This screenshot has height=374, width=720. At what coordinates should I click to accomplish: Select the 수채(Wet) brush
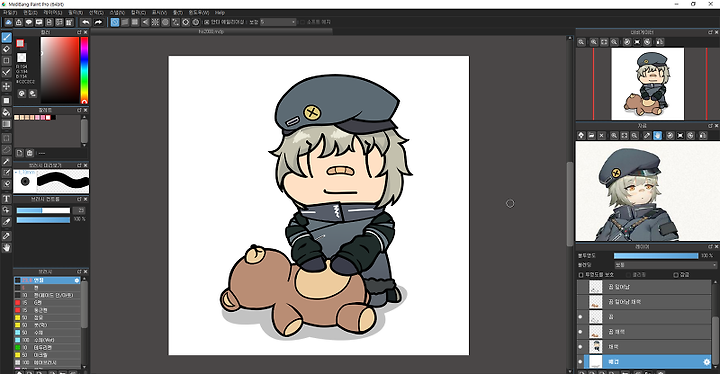point(47,340)
